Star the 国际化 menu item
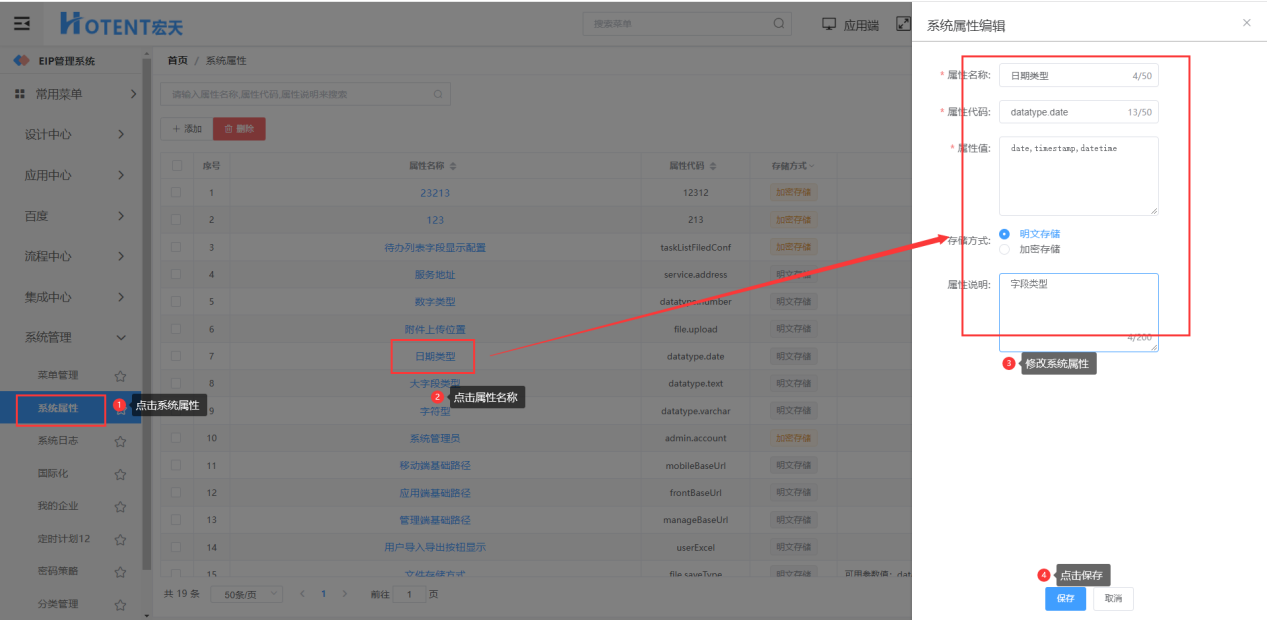Screen dimensions: 1267x620 tap(120, 474)
